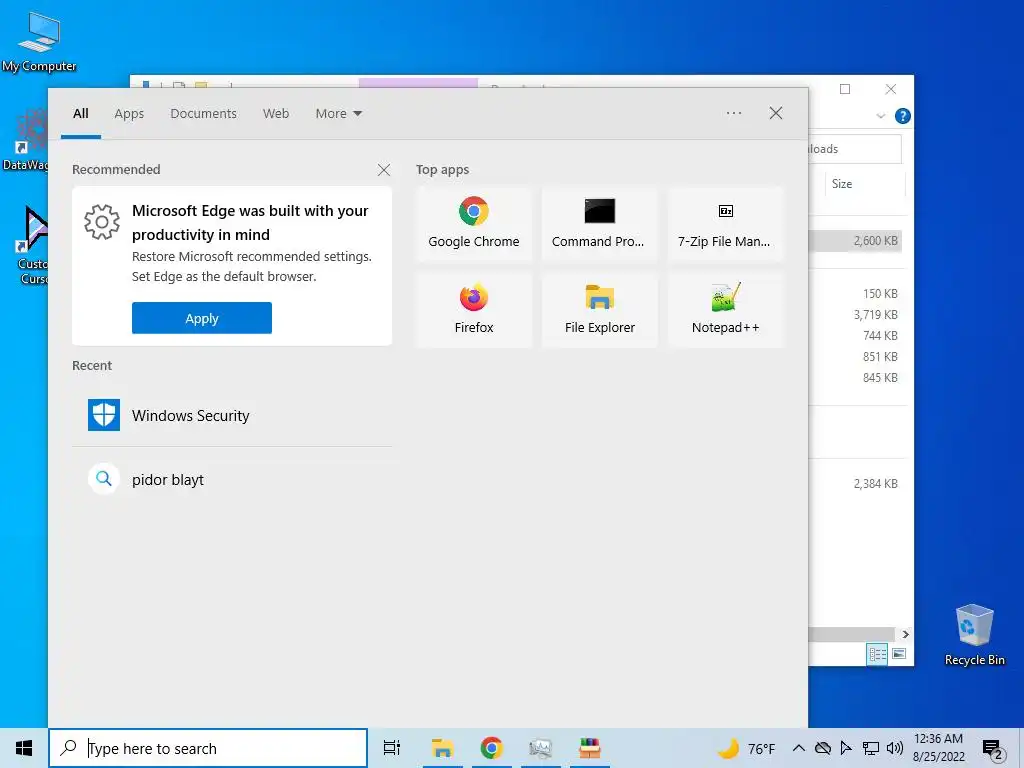Open 7-Zip File Manager tile

click(725, 224)
